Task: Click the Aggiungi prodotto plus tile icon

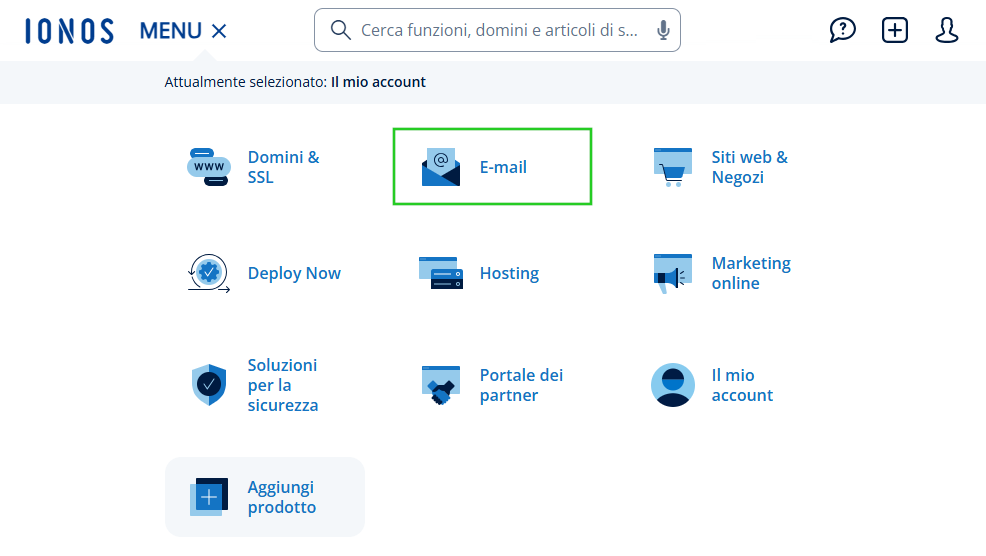Action: point(209,497)
